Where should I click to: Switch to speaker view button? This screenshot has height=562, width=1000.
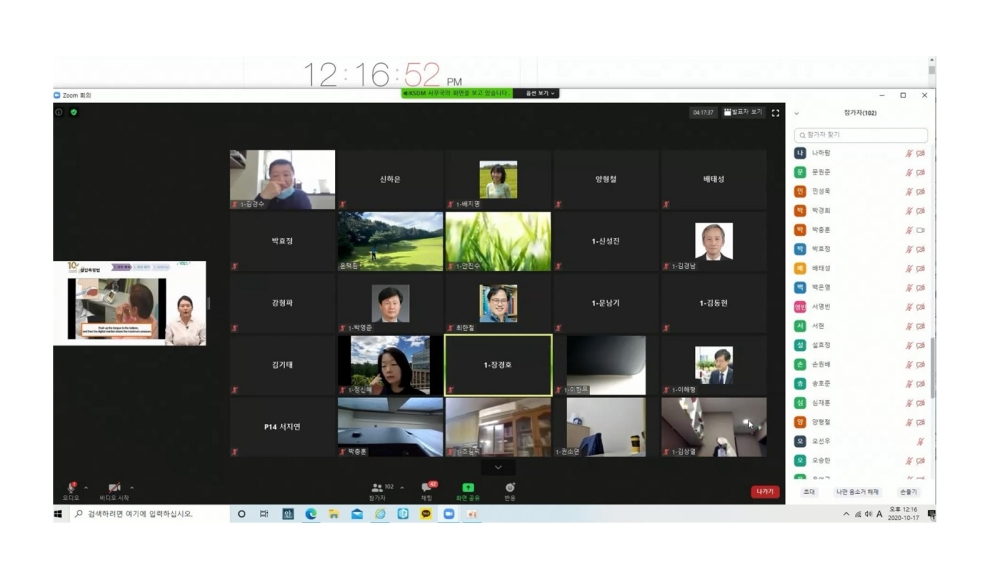click(743, 112)
